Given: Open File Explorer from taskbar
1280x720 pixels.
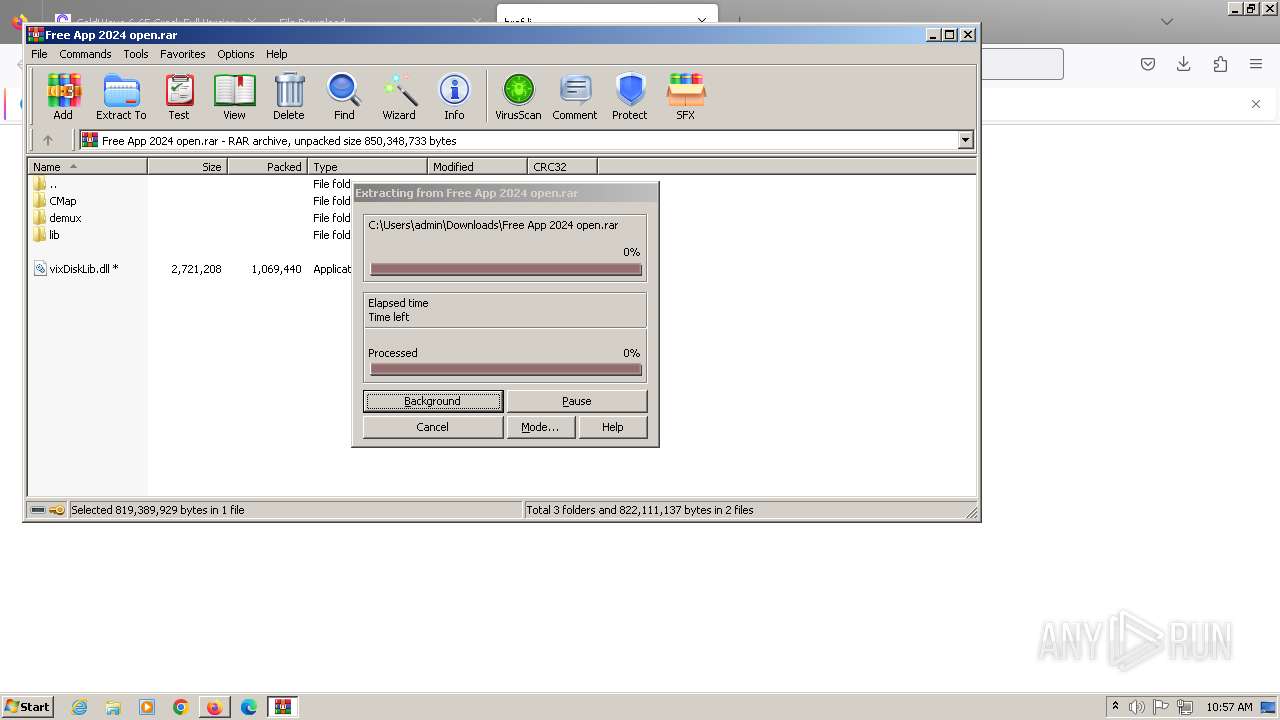Looking at the screenshot, I should click(x=113, y=707).
